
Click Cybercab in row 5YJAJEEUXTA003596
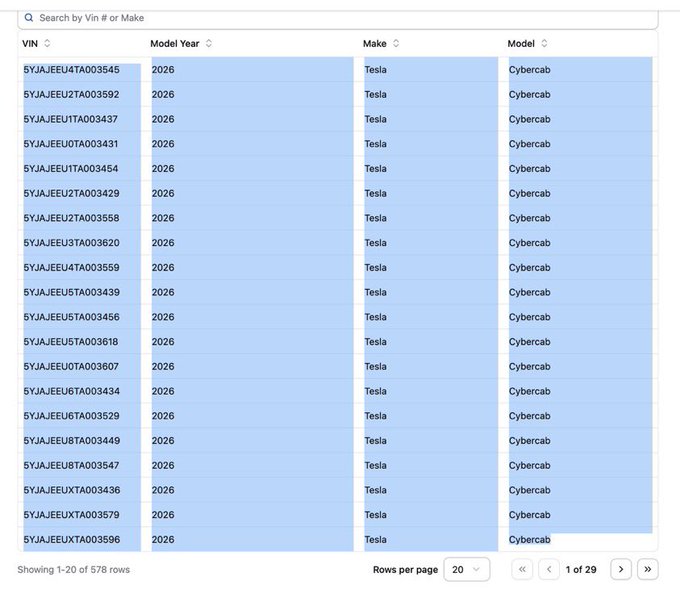530,540
